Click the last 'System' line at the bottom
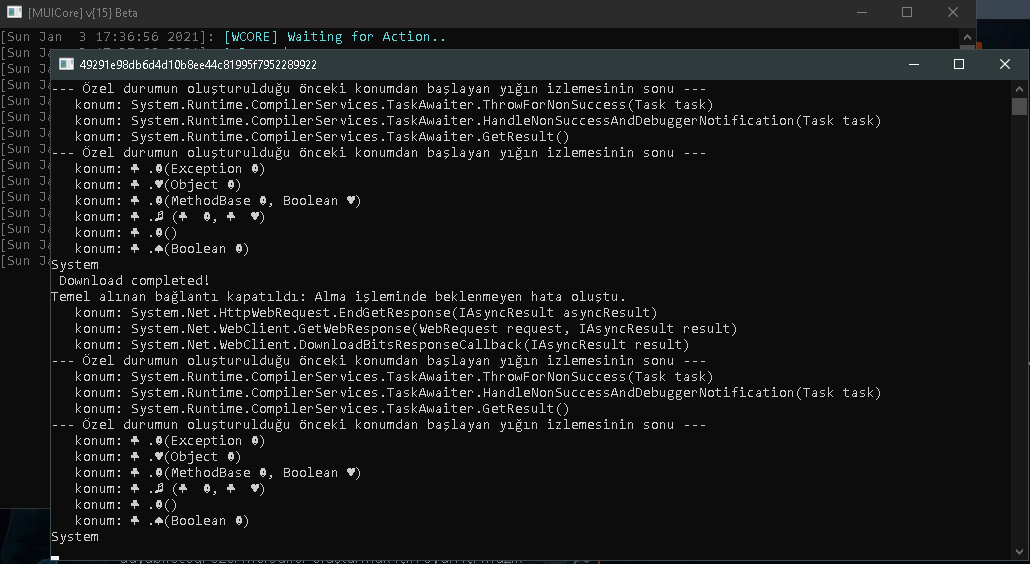Image resolution: width=1030 pixels, height=564 pixels. tap(75, 536)
